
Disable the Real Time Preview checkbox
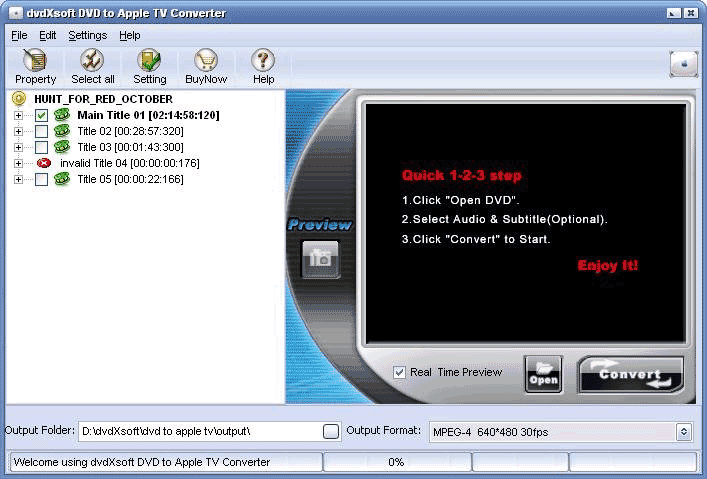(x=400, y=372)
